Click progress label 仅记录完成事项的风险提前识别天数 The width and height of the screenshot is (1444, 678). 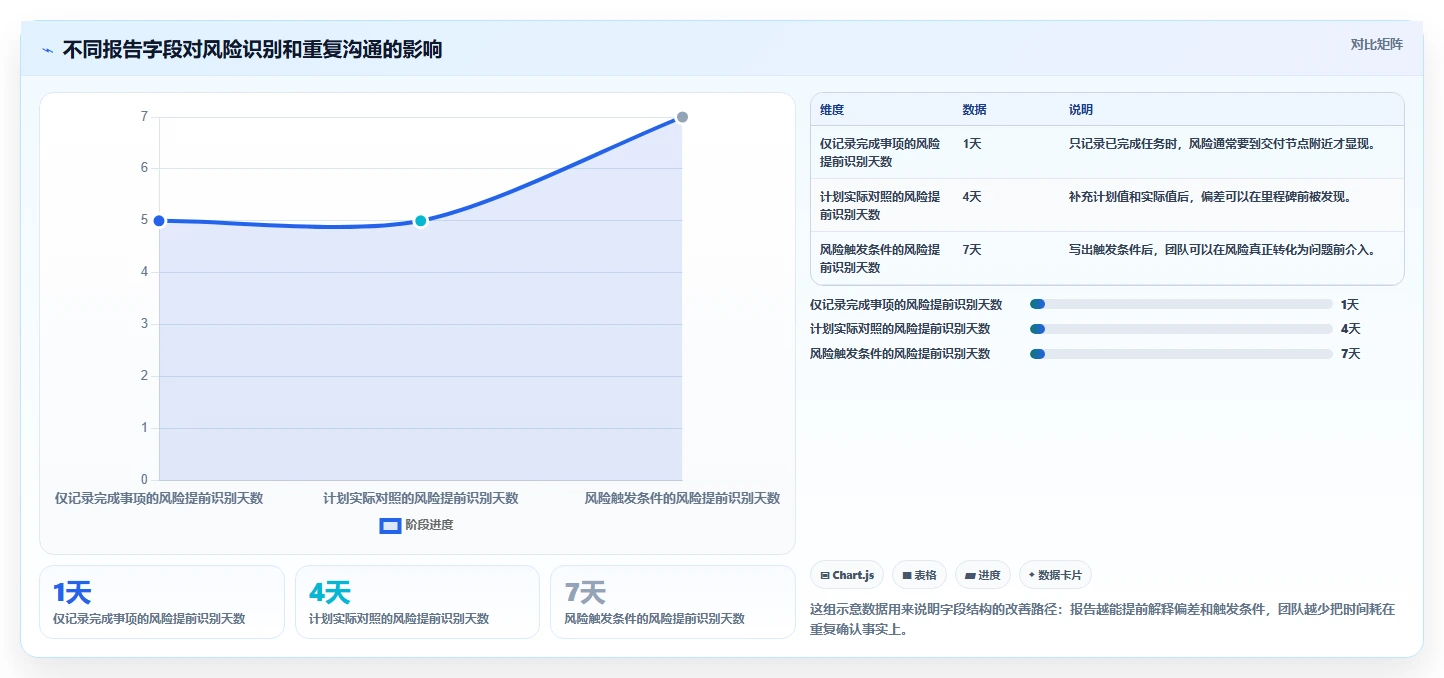click(x=906, y=305)
